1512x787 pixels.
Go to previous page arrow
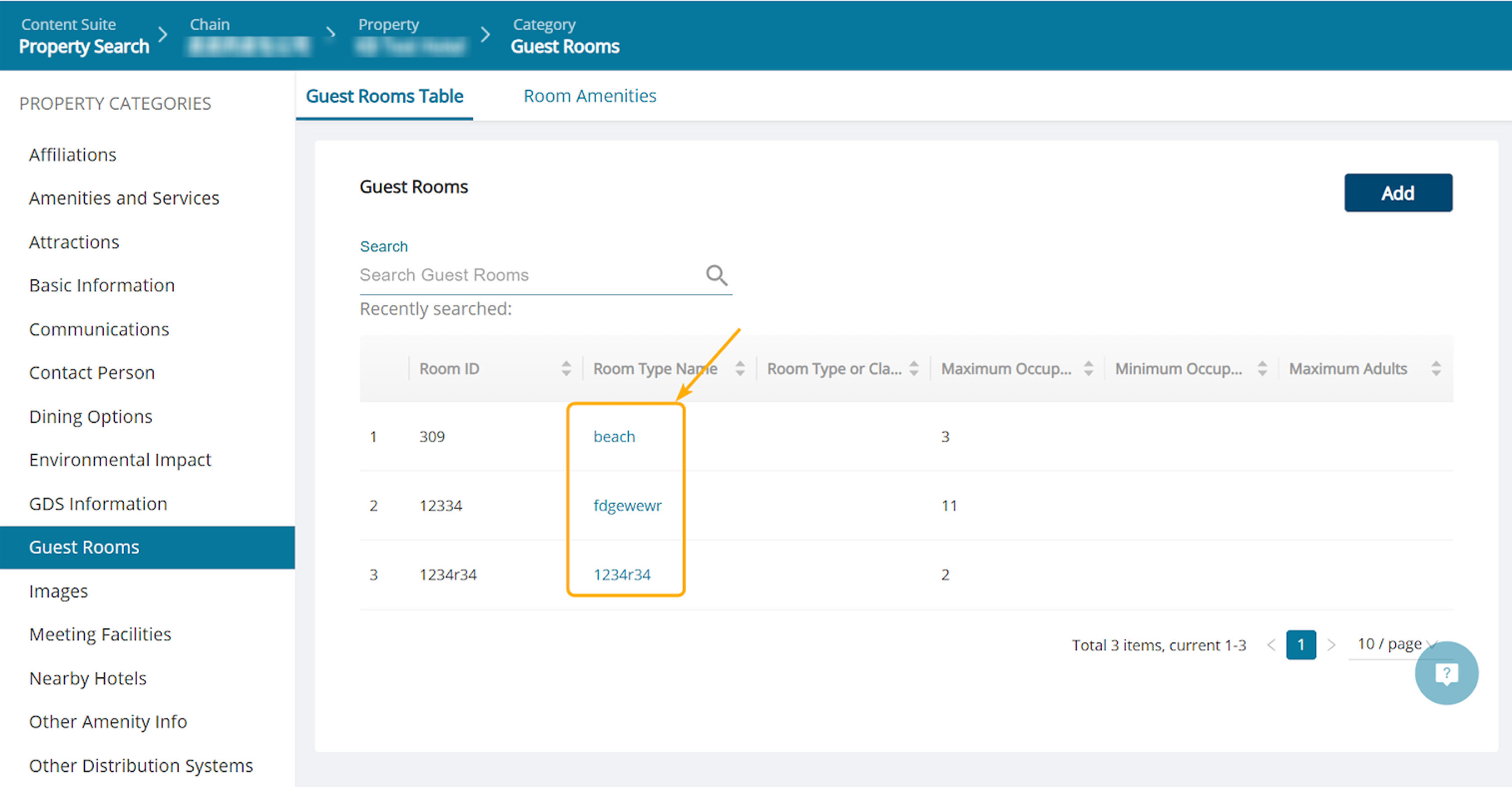1271,644
